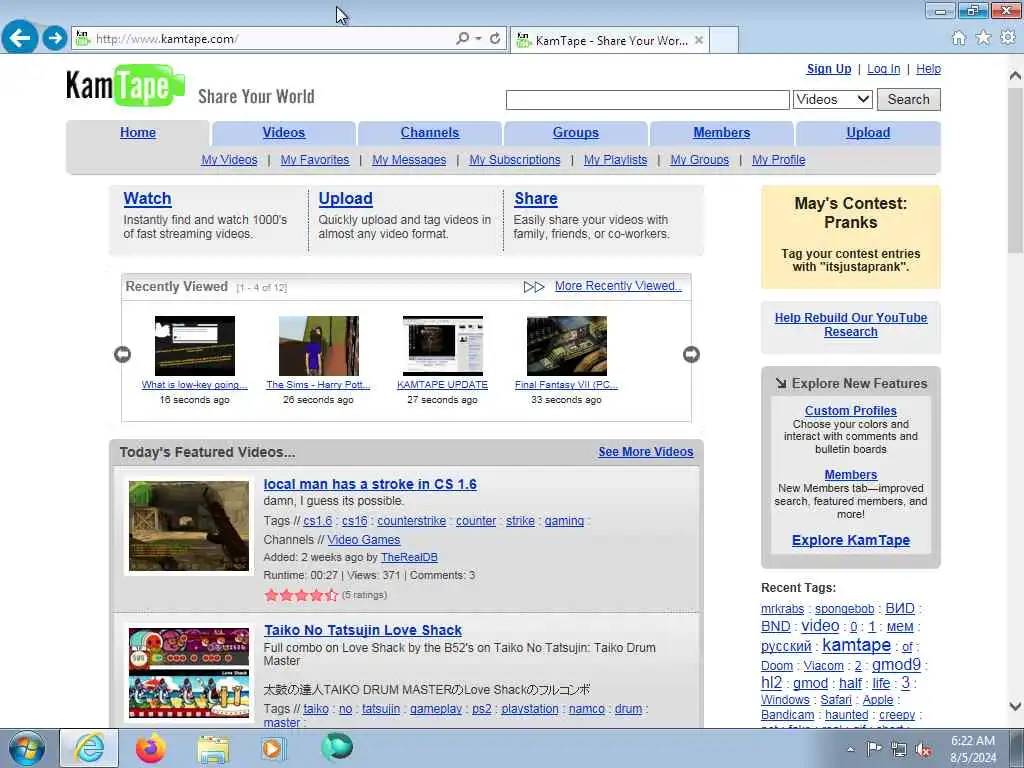Switch to the Groups tab

575,133
